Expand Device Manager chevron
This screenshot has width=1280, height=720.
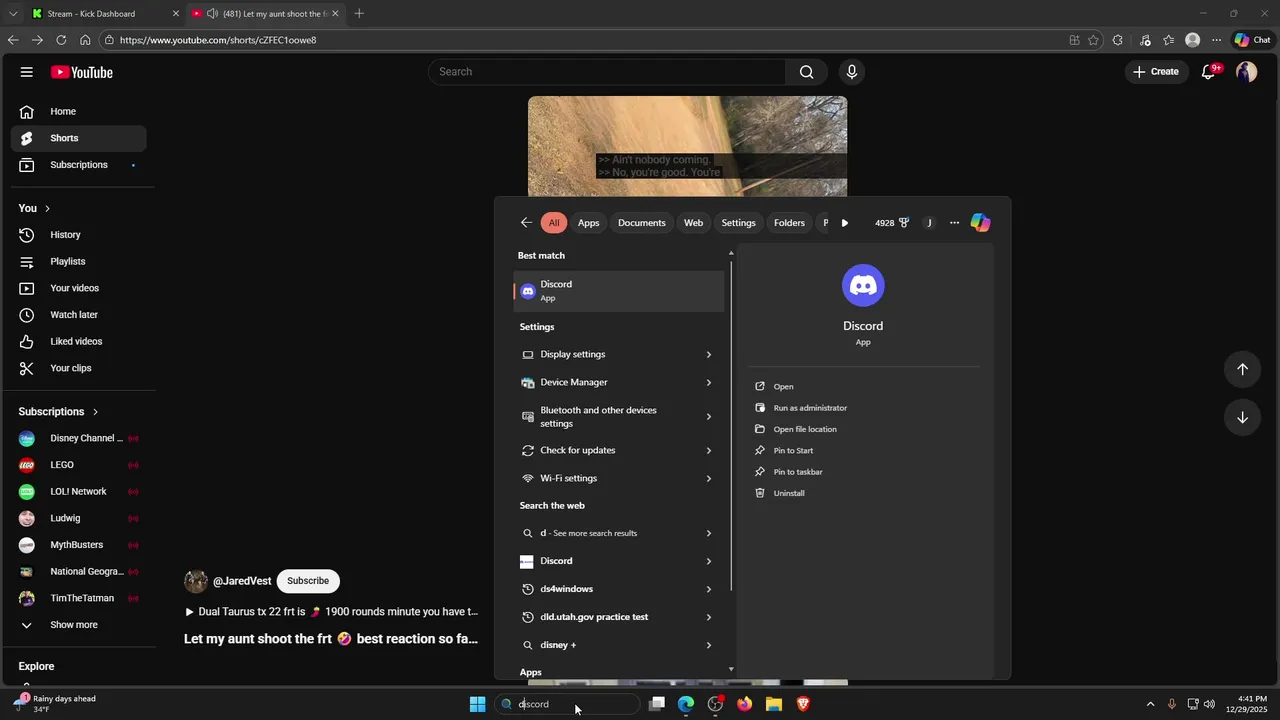pyautogui.click(x=708, y=382)
